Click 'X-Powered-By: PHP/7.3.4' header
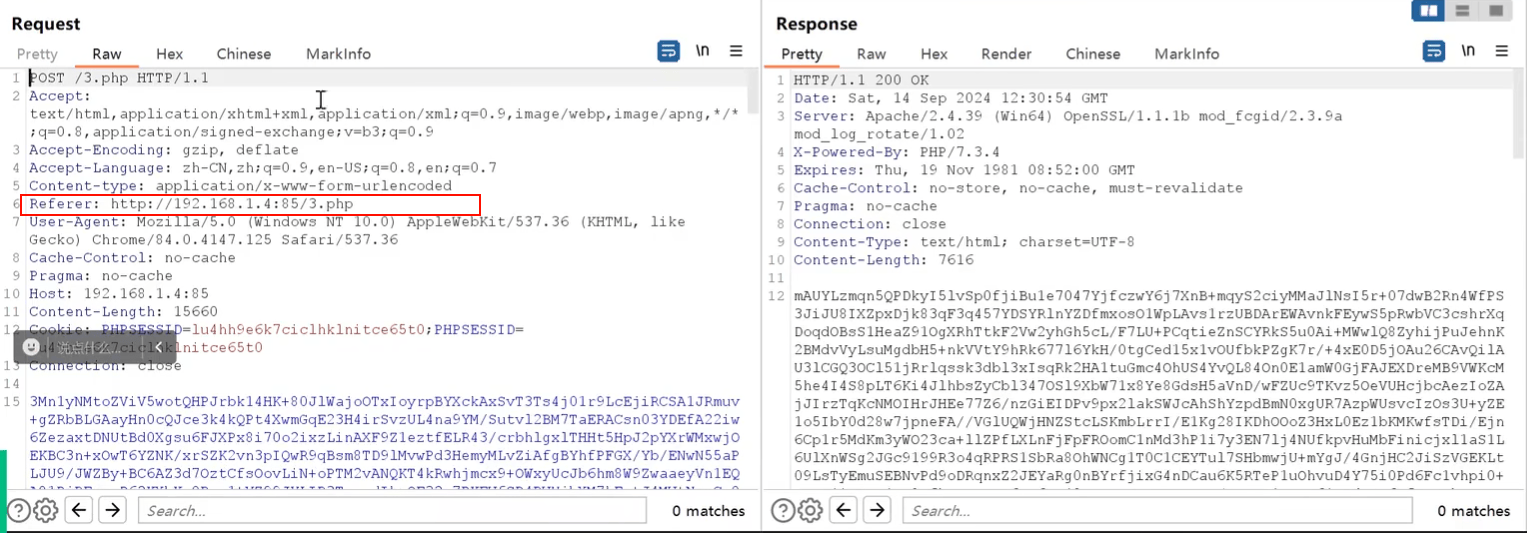Viewport: 1527px width, 533px height. tap(897, 152)
